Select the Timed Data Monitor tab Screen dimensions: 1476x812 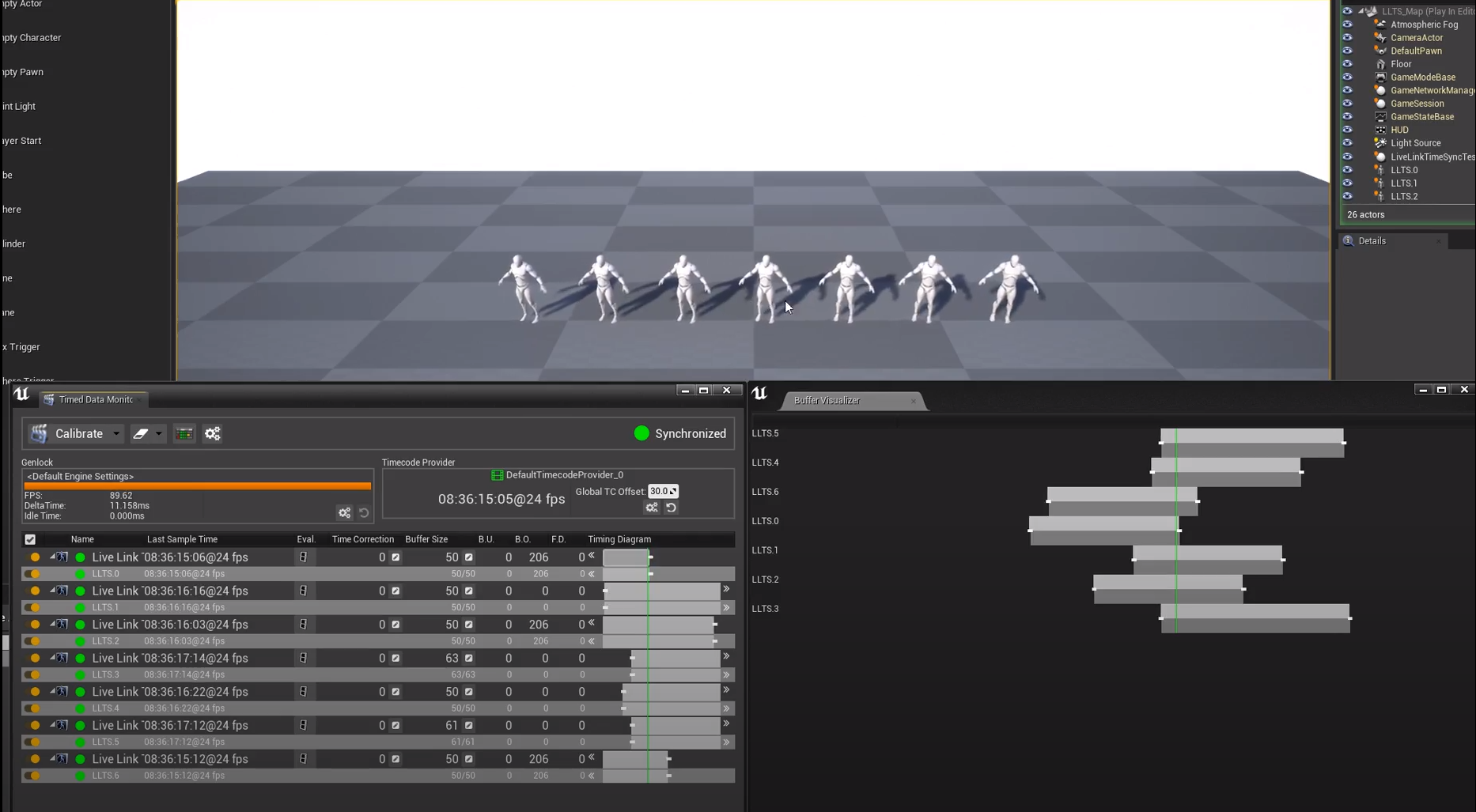click(94, 400)
